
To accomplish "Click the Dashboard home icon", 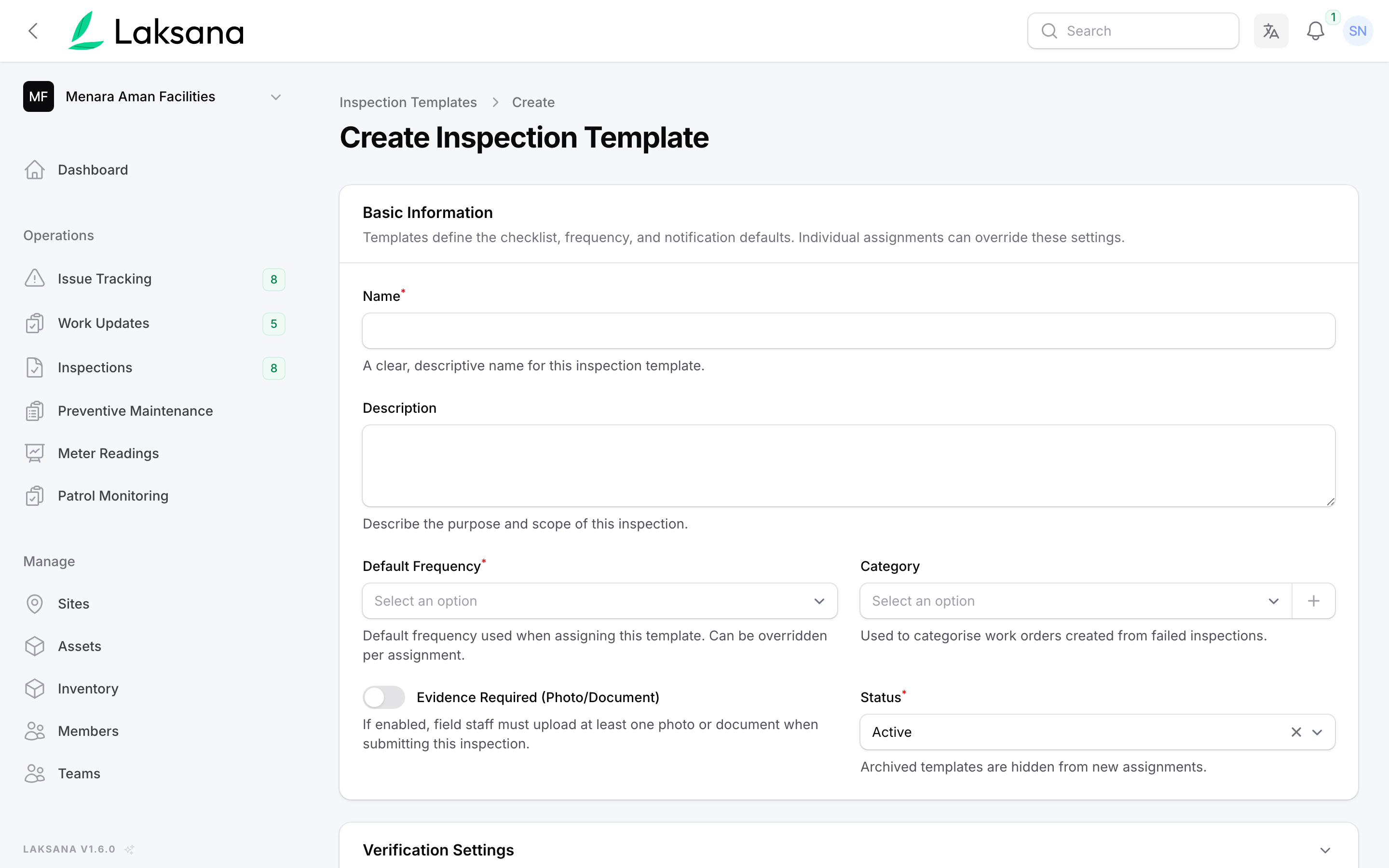I will click(x=34, y=170).
